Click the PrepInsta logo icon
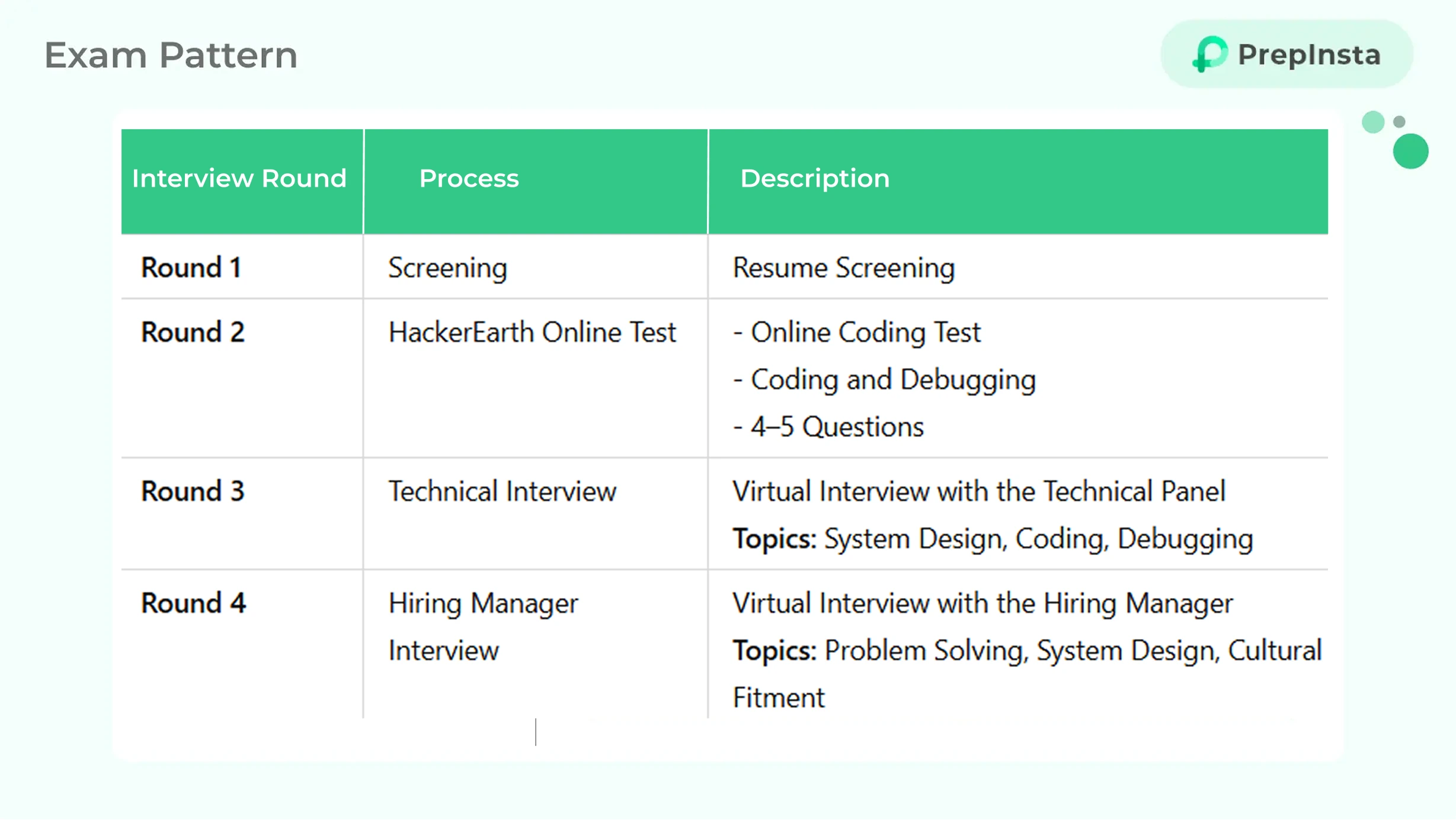The height and width of the screenshot is (820, 1456). (1209, 54)
